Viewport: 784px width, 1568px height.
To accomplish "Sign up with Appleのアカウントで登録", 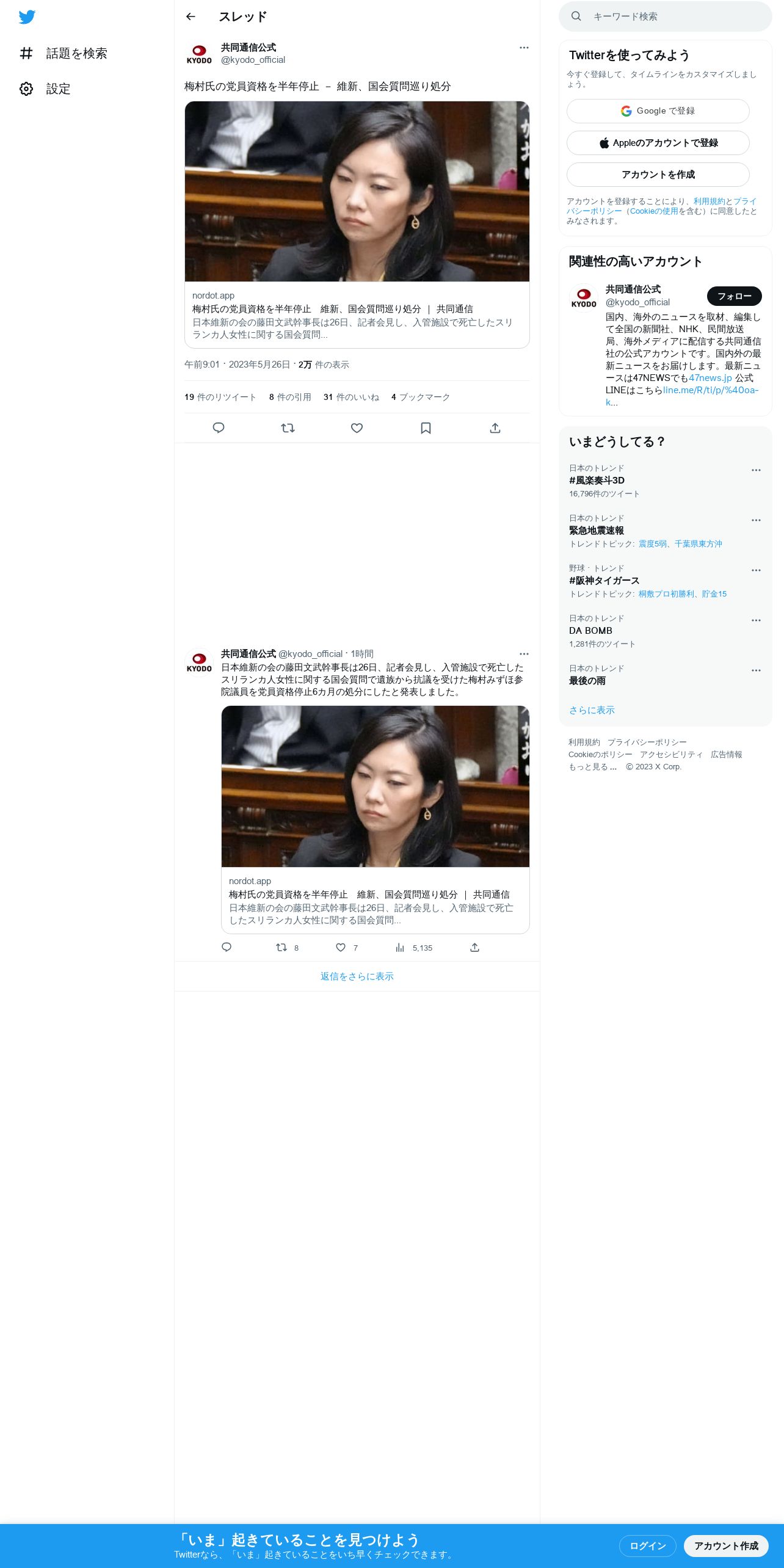I will [658, 143].
